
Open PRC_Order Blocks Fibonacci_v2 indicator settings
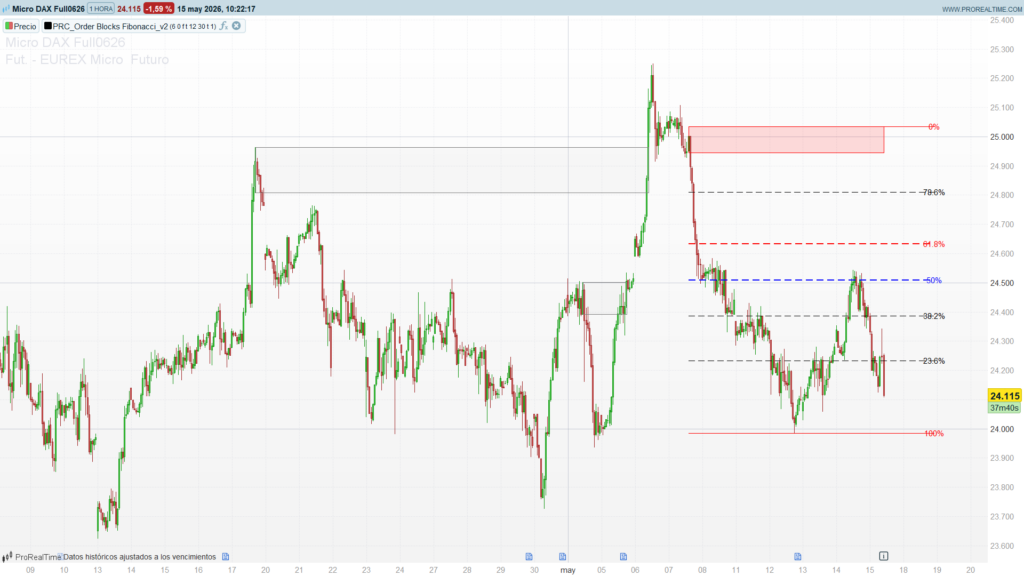pyautogui.click(x=110, y=26)
